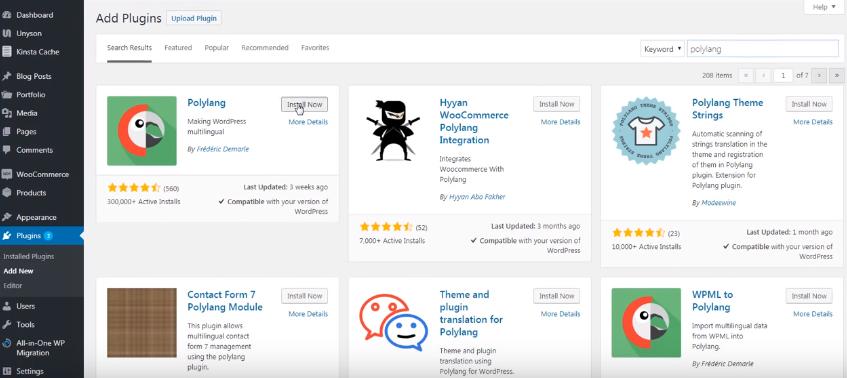Switch to the Recommended tab
The width and height of the screenshot is (847, 378).
[x=265, y=48]
